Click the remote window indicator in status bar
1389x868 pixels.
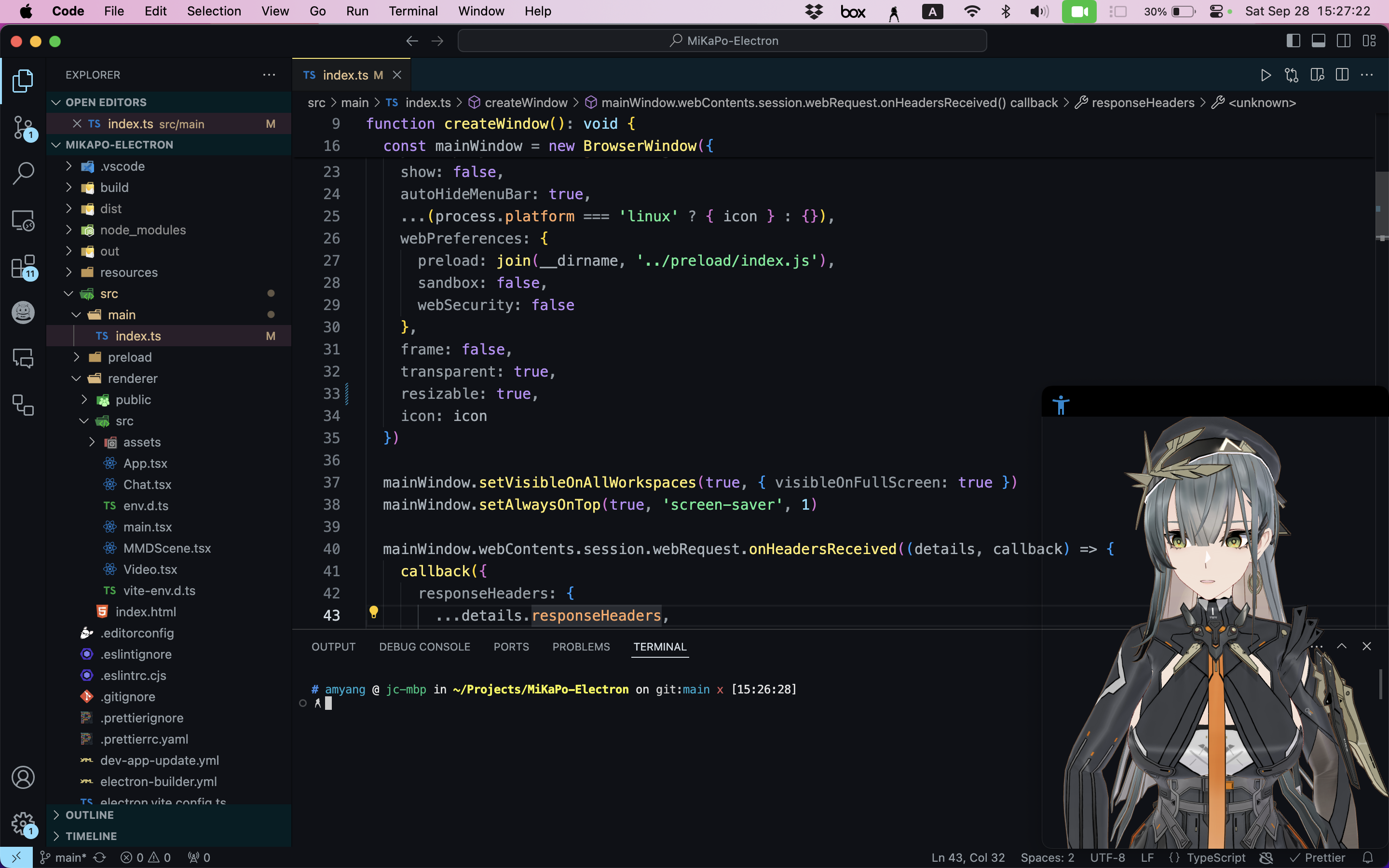click(x=16, y=858)
